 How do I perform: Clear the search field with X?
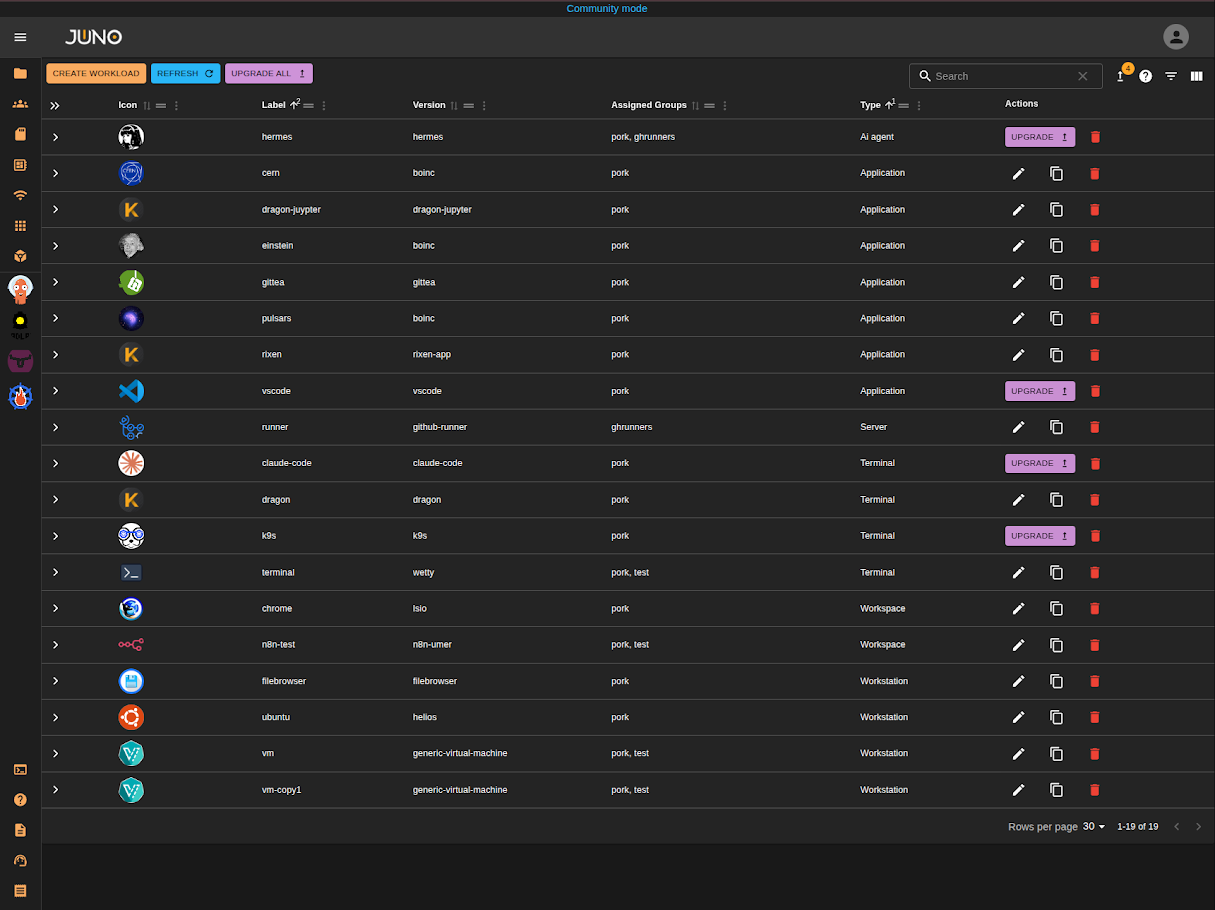(1082, 76)
